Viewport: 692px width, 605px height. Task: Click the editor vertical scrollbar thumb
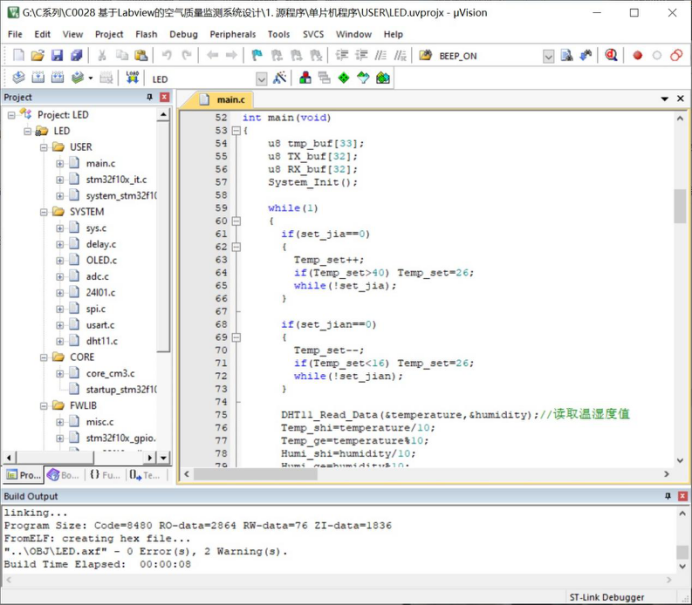(680, 206)
